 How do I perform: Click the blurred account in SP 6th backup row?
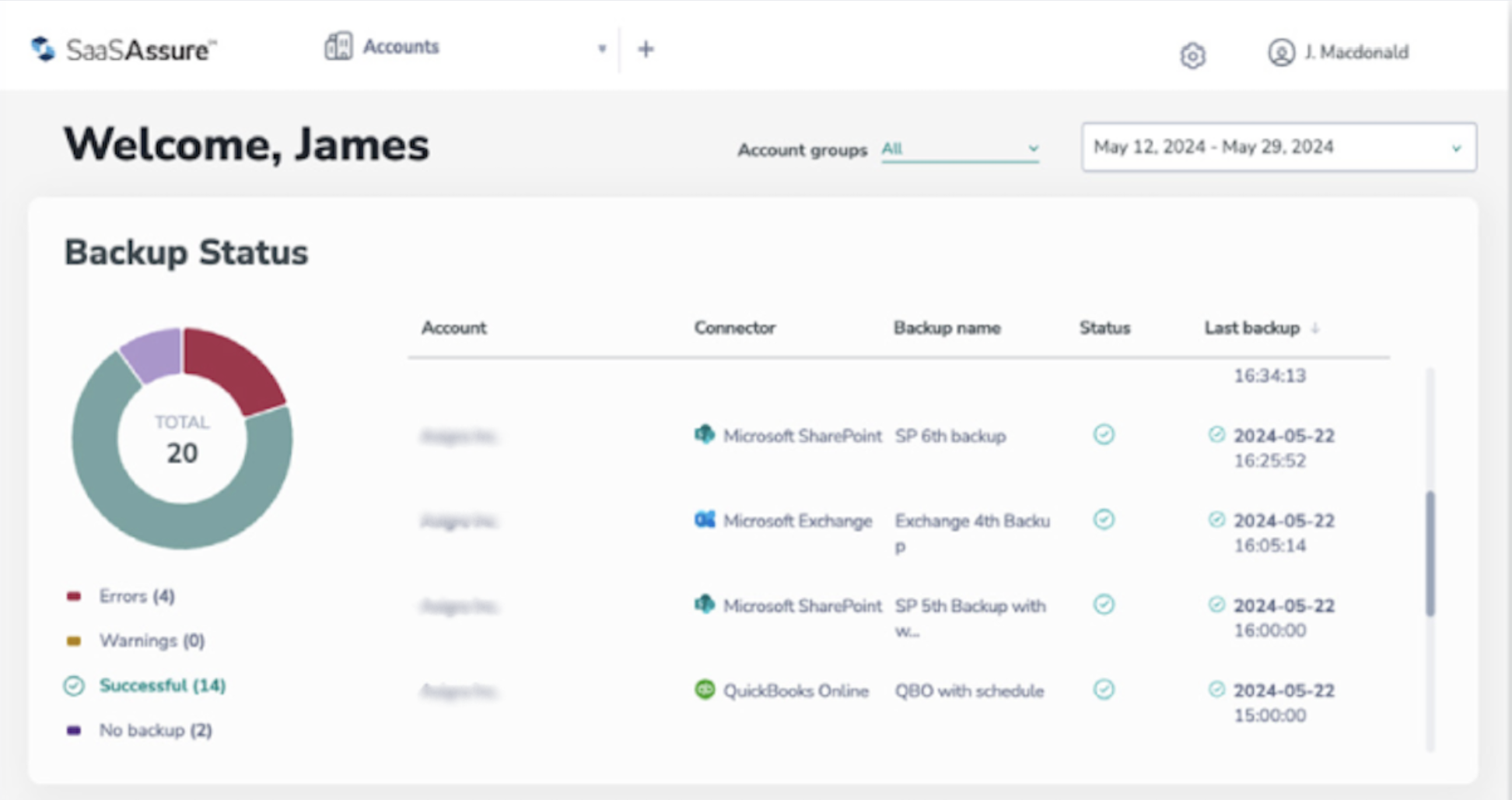(x=459, y=437)
